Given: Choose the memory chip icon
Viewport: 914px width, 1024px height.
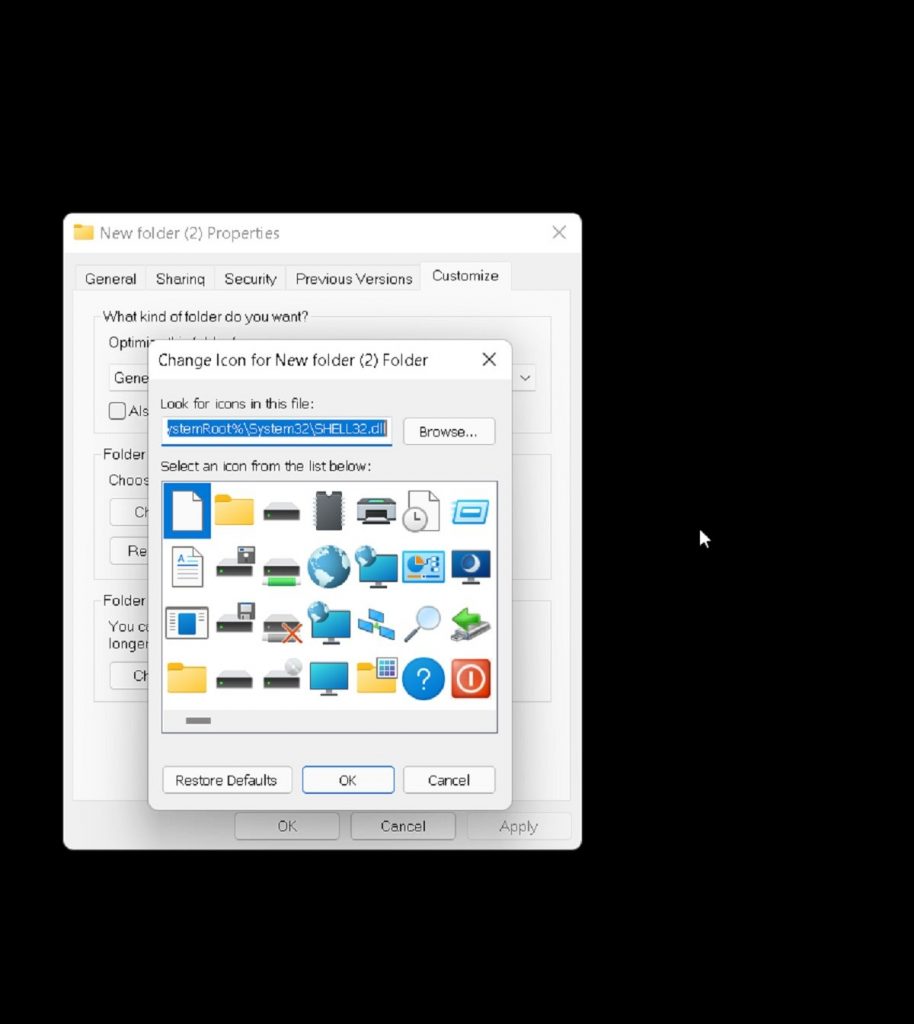Looking at the screenshot, I should click(328, 510).
